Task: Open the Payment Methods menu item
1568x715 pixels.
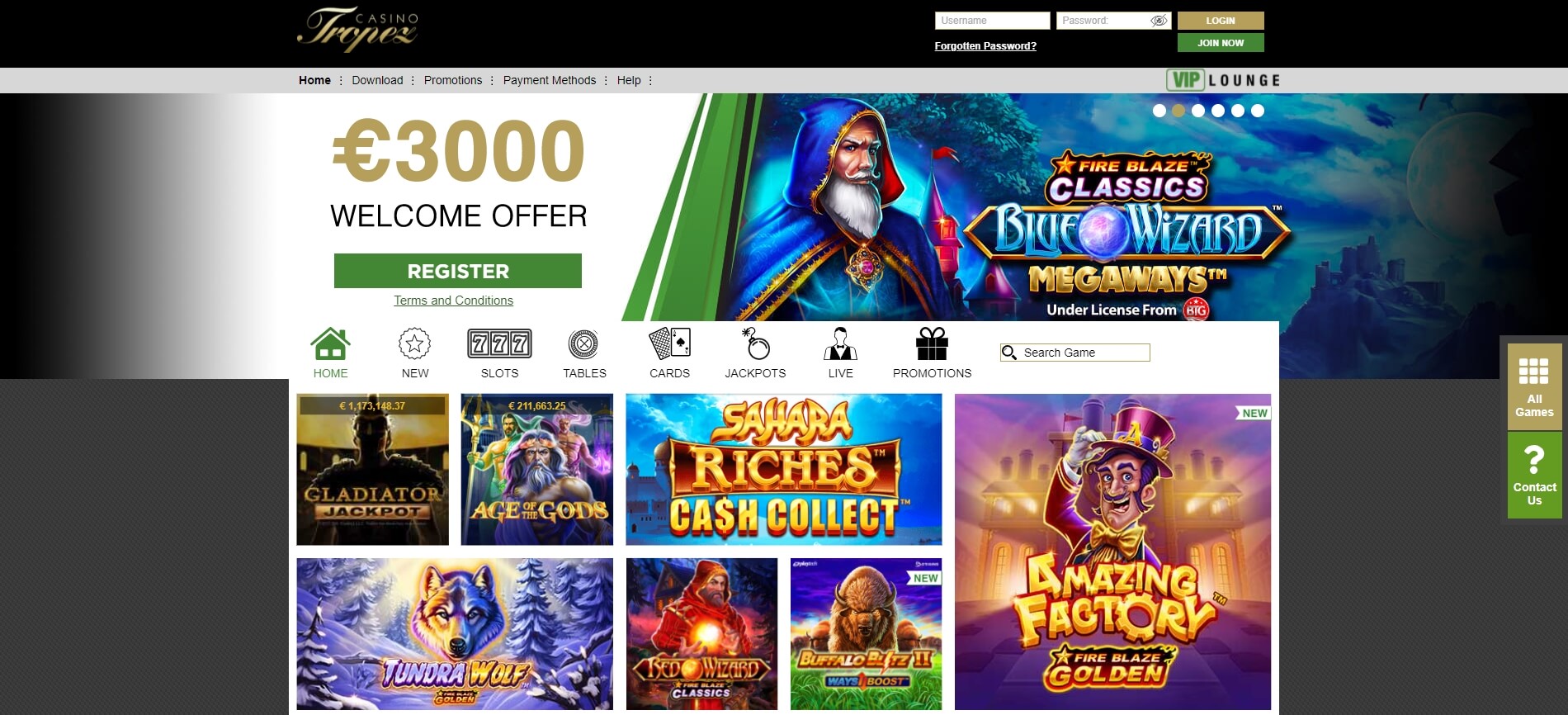Action: pyautogui.click(x=550, y=80)
